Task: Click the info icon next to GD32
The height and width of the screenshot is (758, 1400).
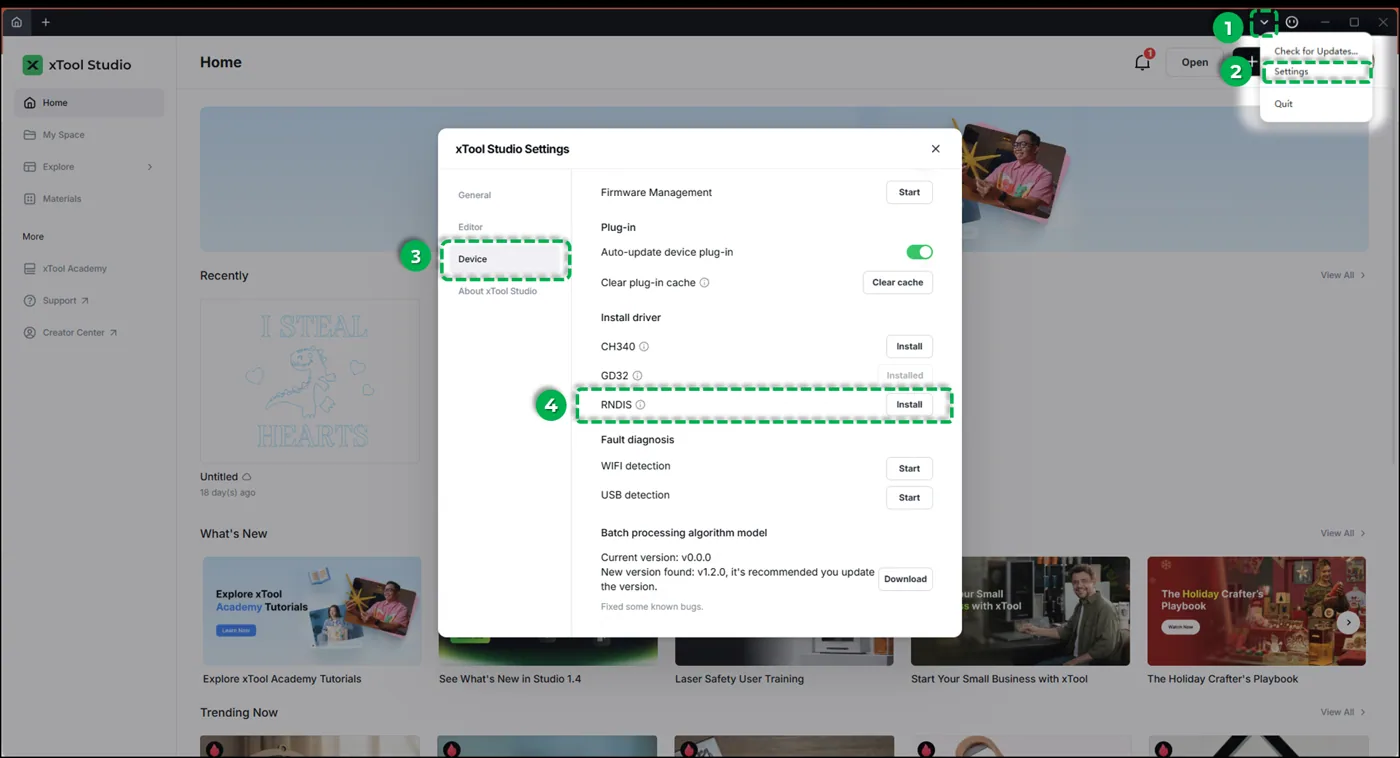Action: click(x=637, y=376)
